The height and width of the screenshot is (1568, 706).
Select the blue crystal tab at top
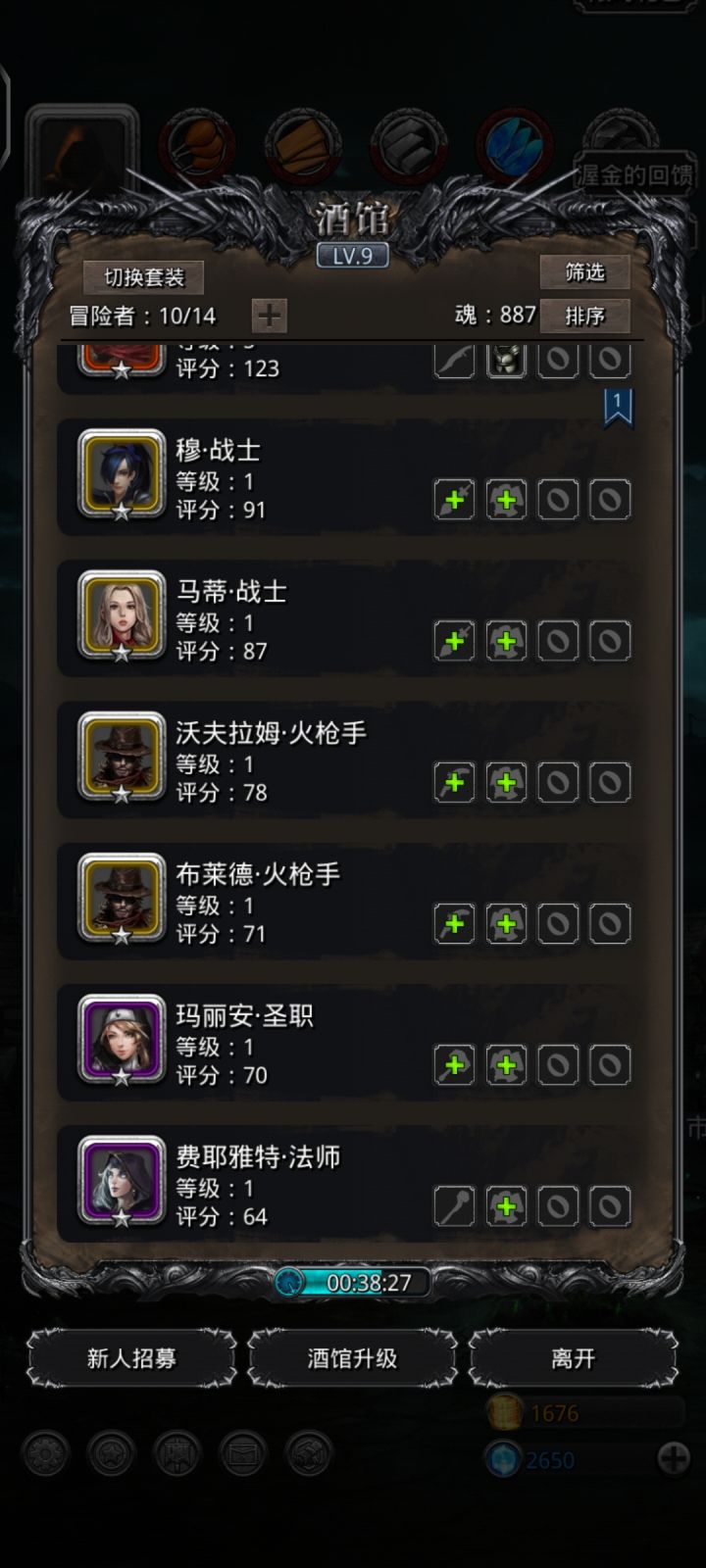point(515,146)
